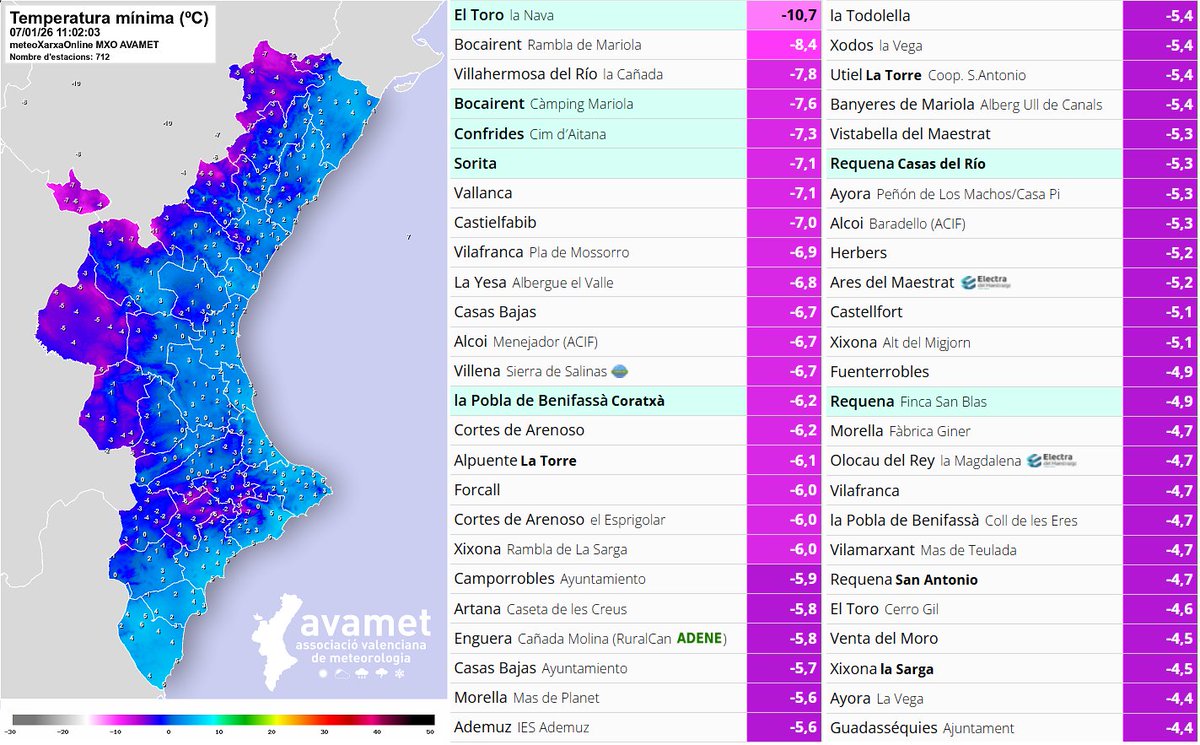Click the cloud icon in the AVAMET logo
The height and width of the screenshot is (745, 1200).
[x=342, y=673]
